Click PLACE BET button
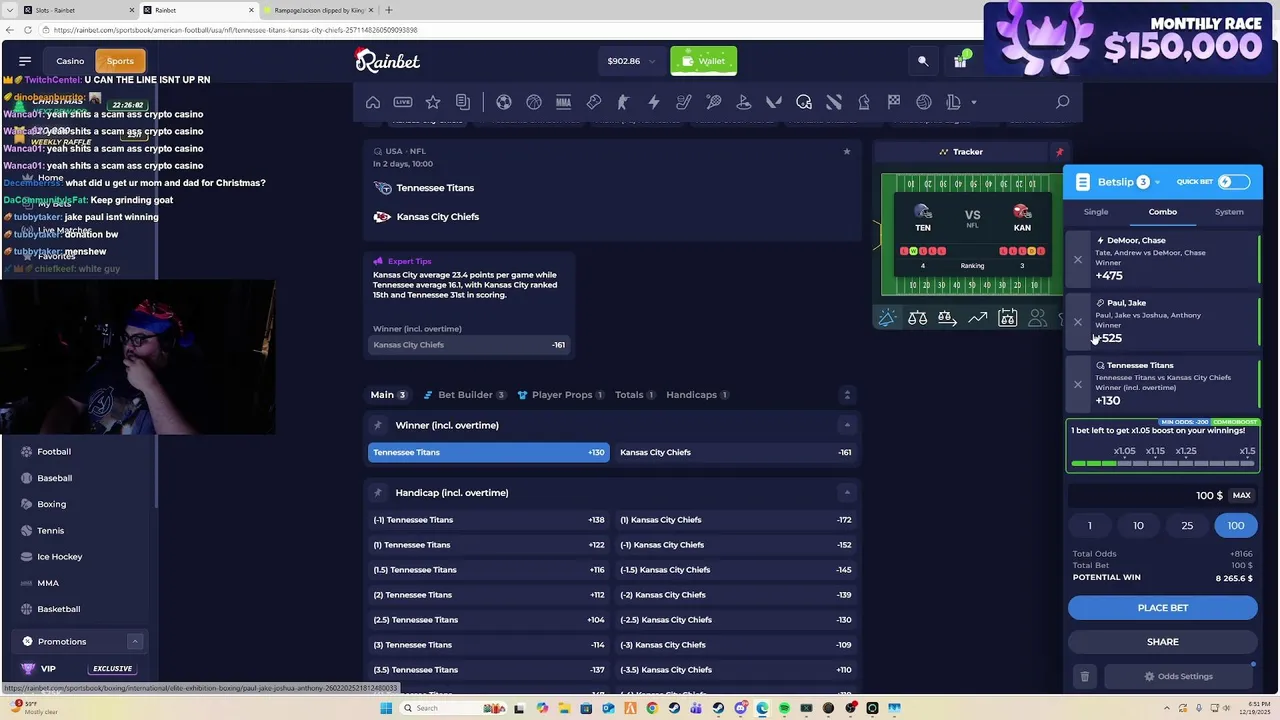Screen dimensions: 1280x720 (1162, 608)
